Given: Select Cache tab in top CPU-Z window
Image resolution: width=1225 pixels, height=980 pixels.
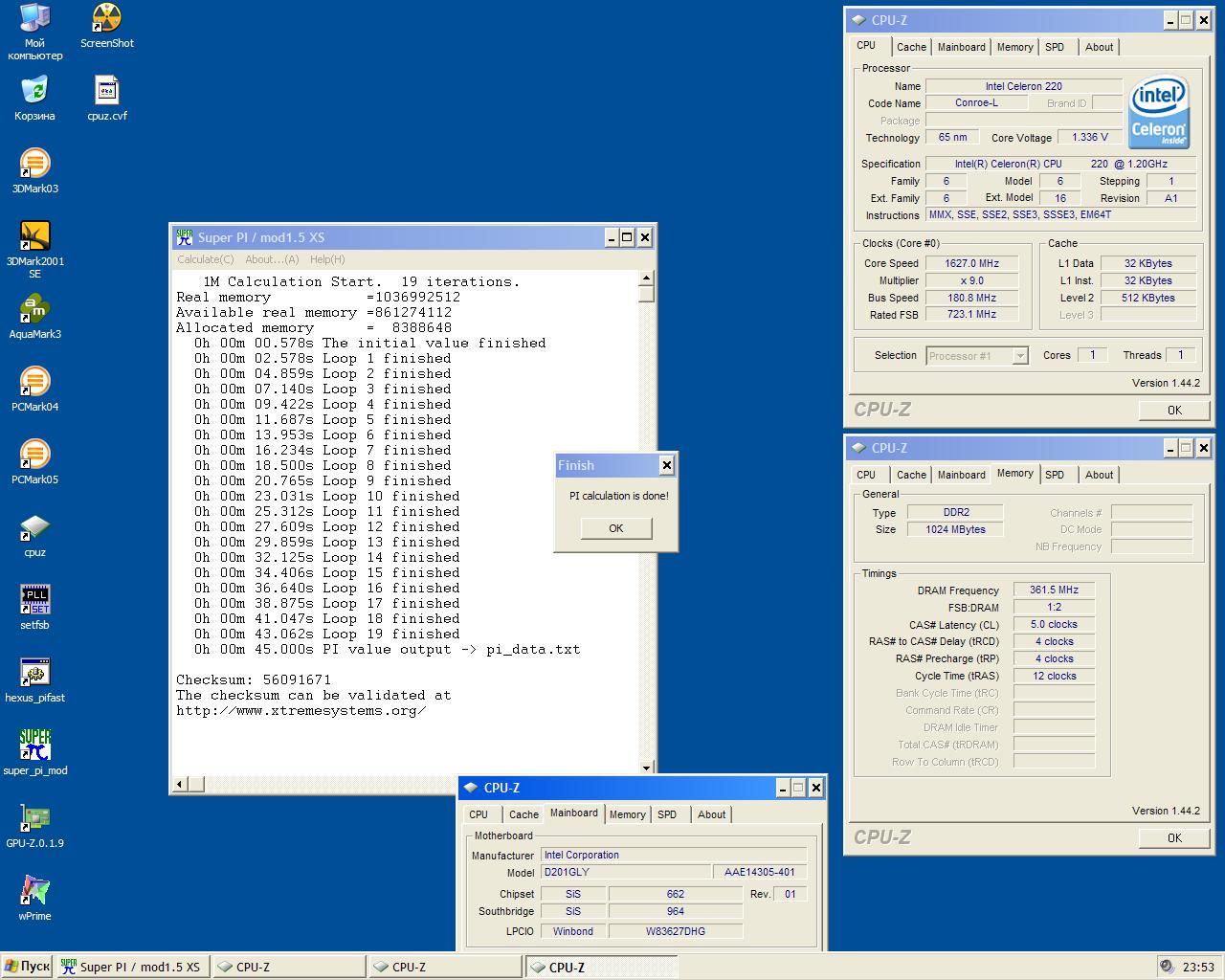Looking at the screenshot, I should (x=911, y=47).
